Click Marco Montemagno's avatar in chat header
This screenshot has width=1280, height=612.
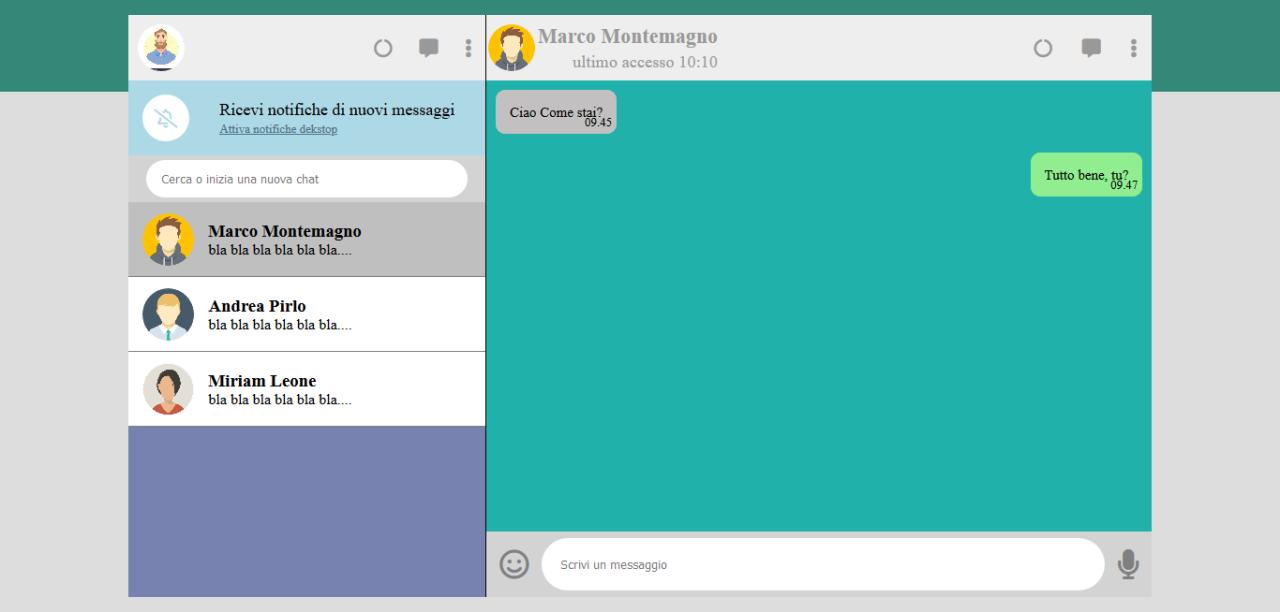click(x=511, y=48)
